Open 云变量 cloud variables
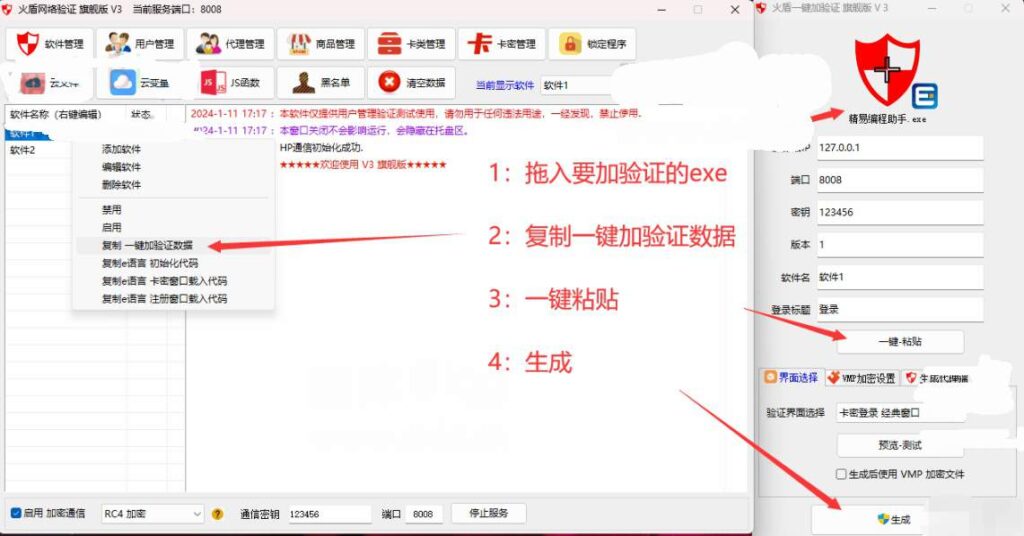The width and height of the screenshot is (1024, 536). pos(140,83)
